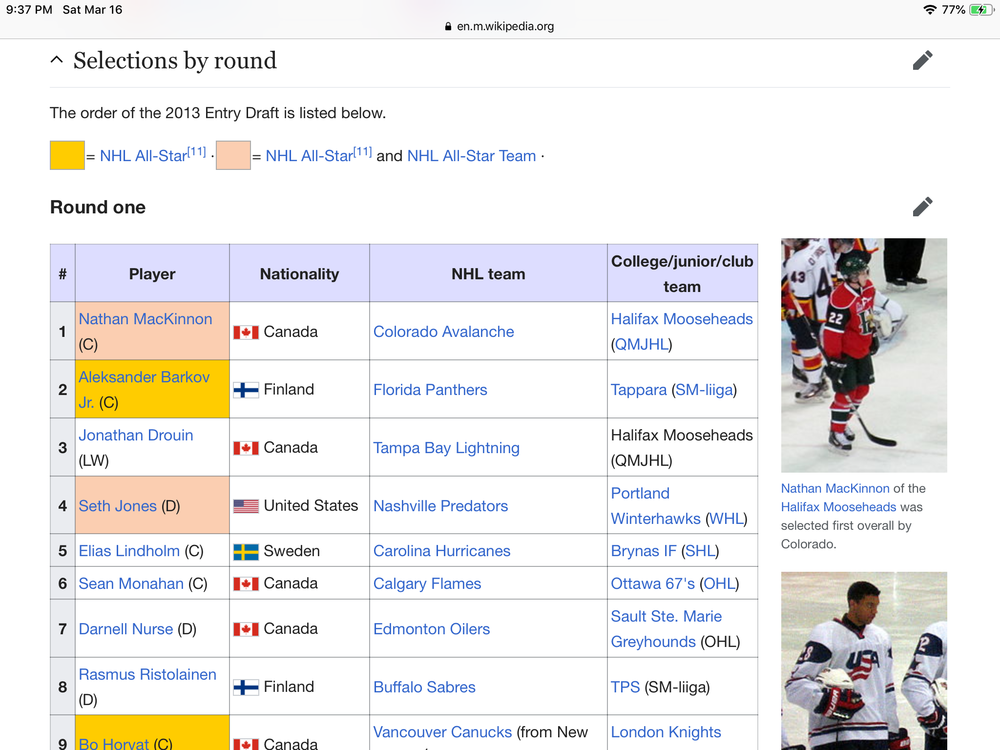
Task: Click Sweden flag in Lindholm row
Action: 246,552
